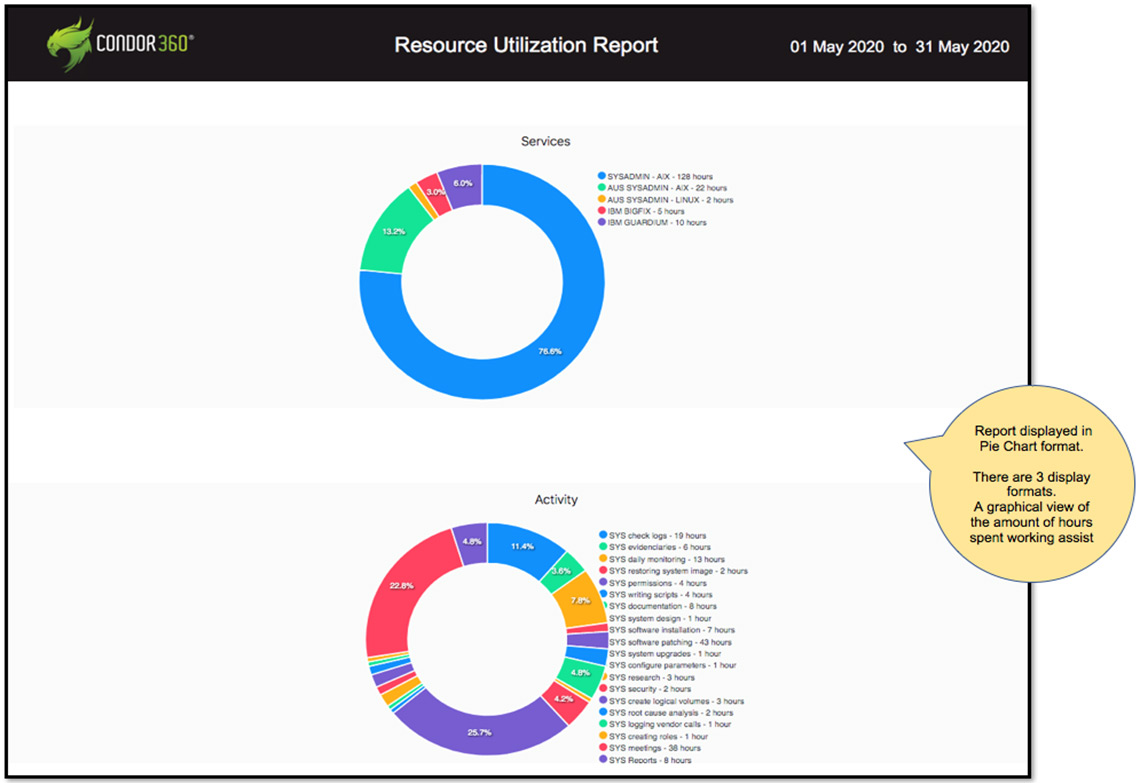This screenshot has height=783, width=1140.
Task: Click the blue dot beside SYSADMIN - AIX legend
Action: [602, 176]
